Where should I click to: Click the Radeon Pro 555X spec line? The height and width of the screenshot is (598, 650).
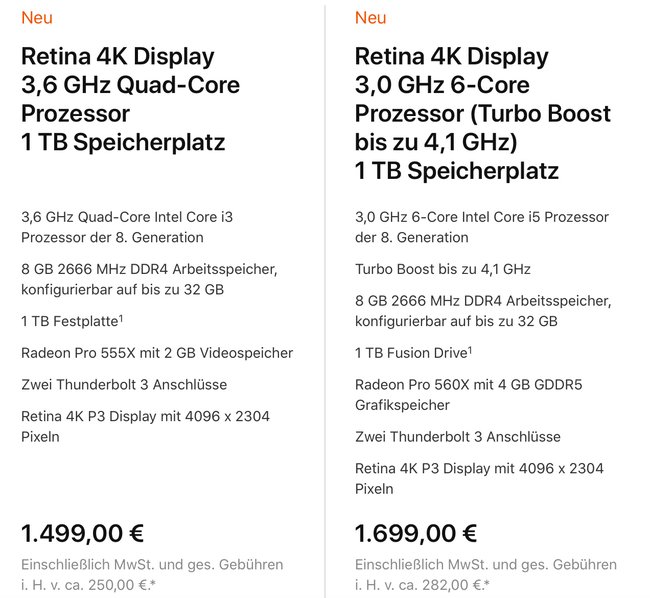[x=157, y=353]
